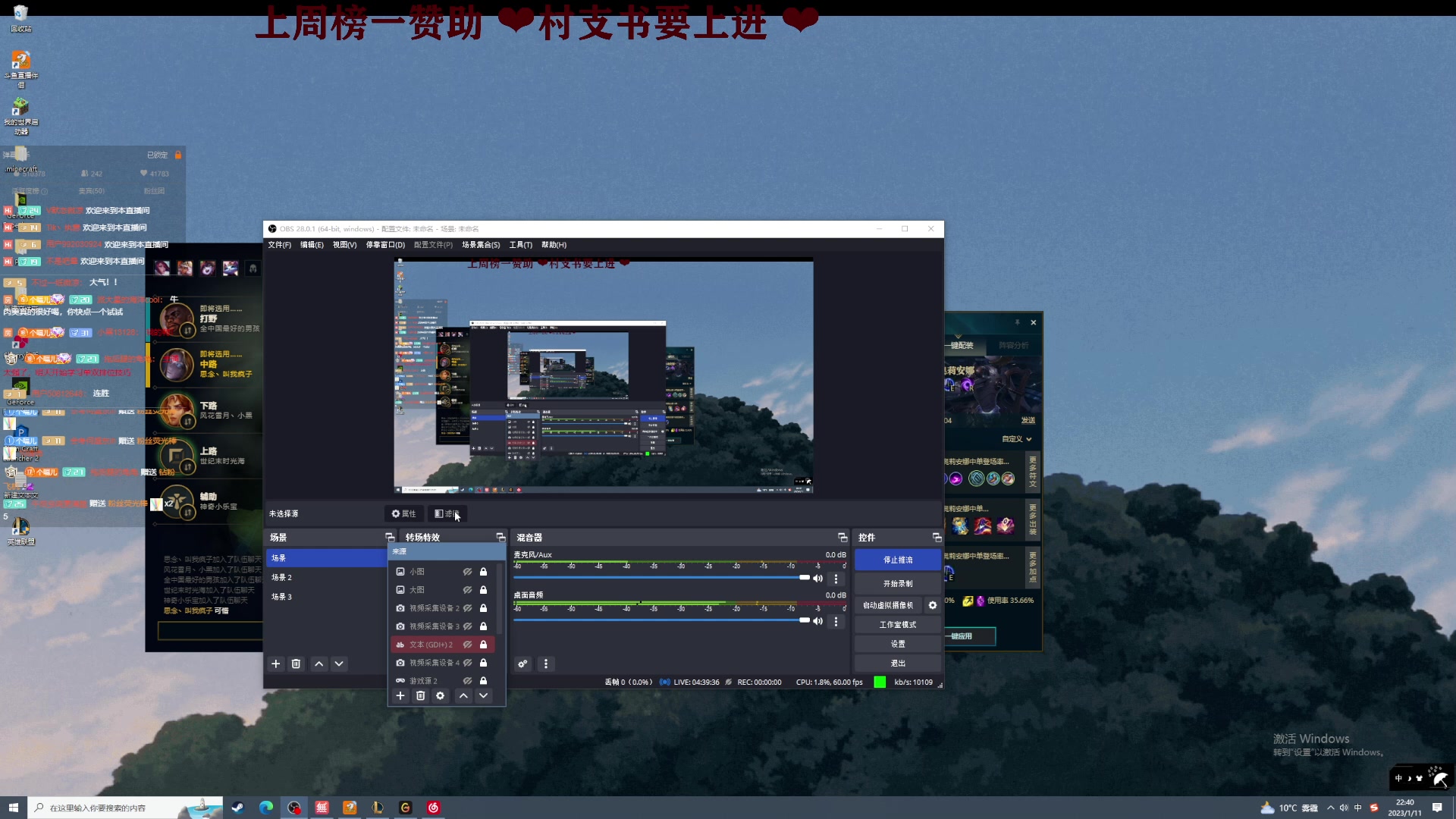This screenshot has width=1456, height=819.
Task: Click 一键应用 button in rune panel
Action: [x=970, y=636]
